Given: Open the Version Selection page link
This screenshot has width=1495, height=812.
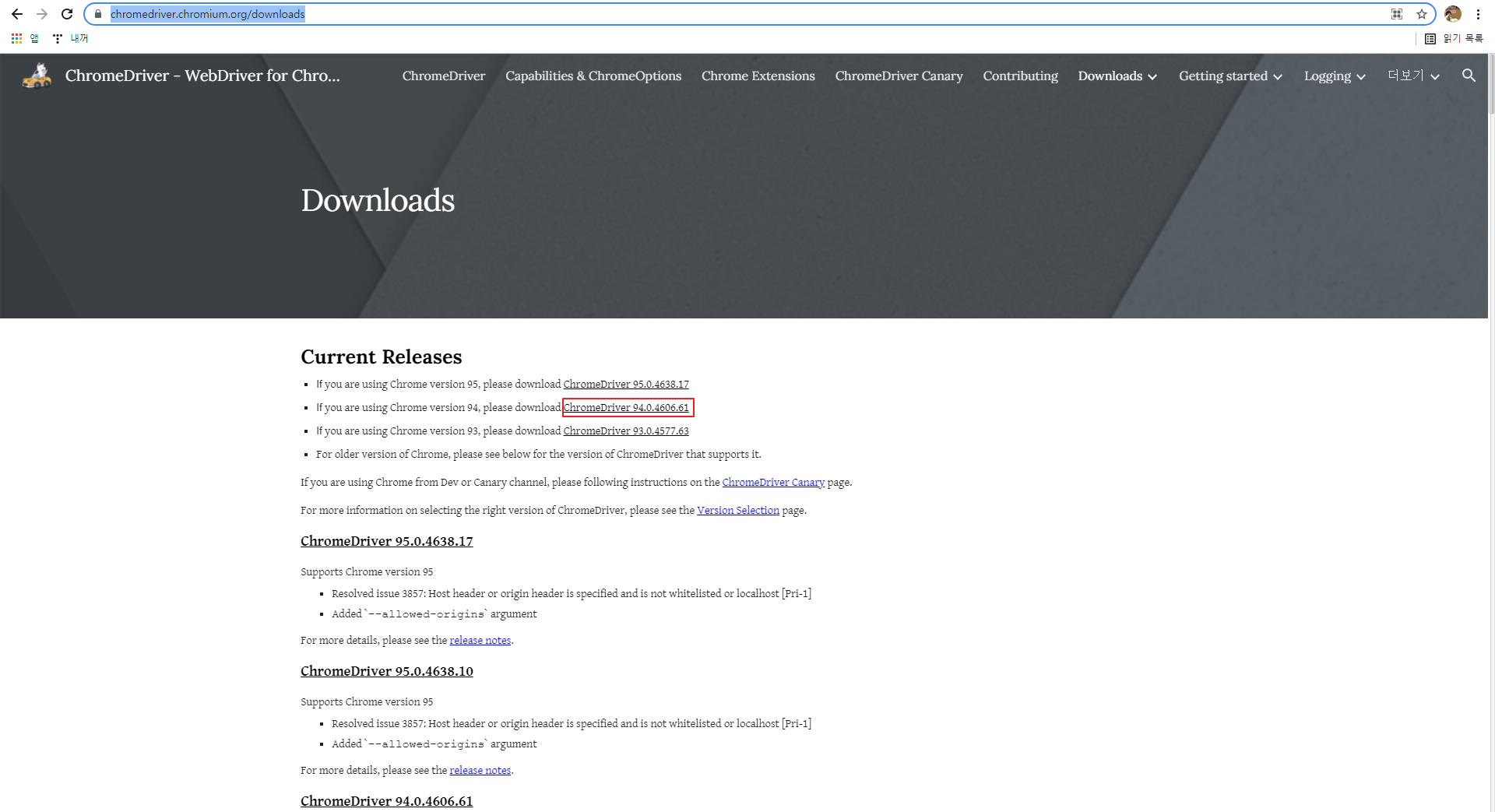Looking at the screenshot, I should [x=738, y=510].
